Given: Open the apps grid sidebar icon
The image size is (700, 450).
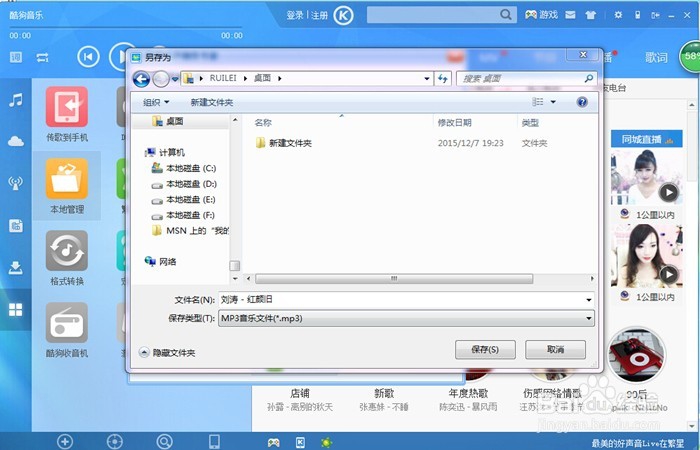Looking at the screenshot, I should click(16, 309).
